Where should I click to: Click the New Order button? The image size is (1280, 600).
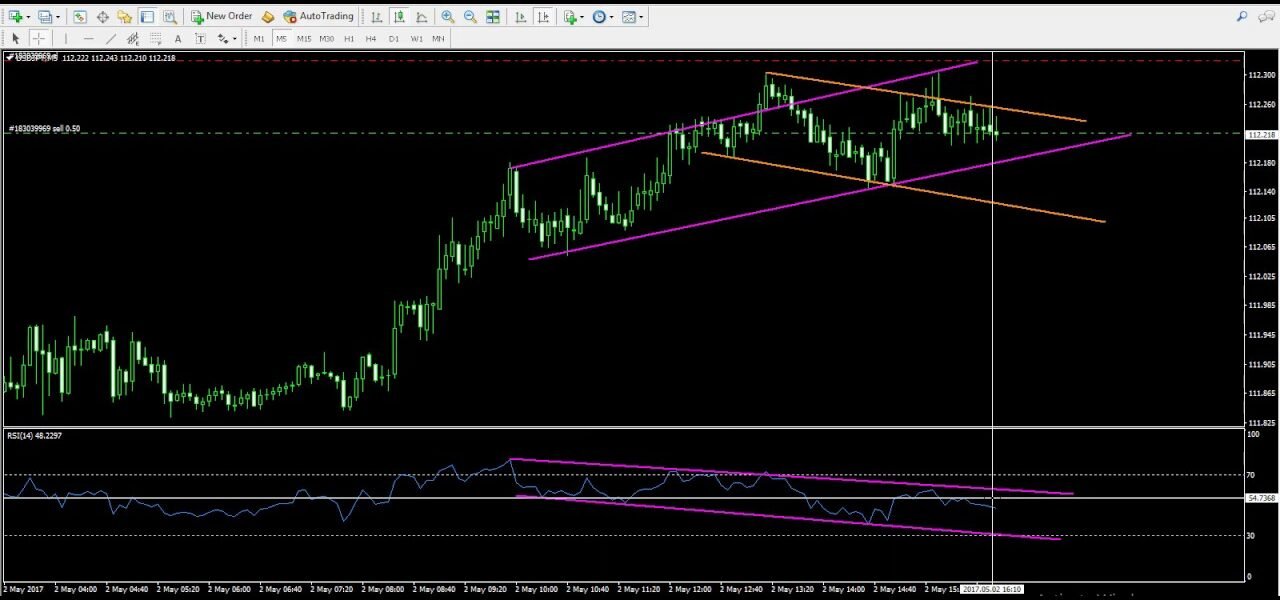coord(222,17)
